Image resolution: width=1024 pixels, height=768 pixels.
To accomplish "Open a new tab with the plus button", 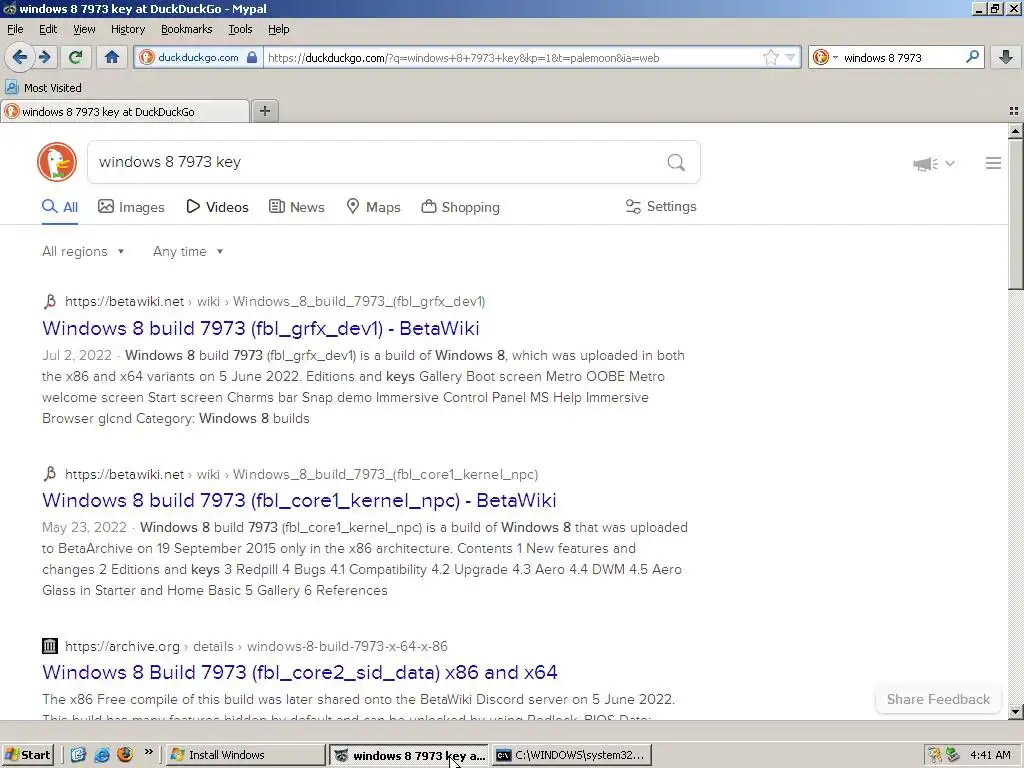I will [x=264, y=111].
